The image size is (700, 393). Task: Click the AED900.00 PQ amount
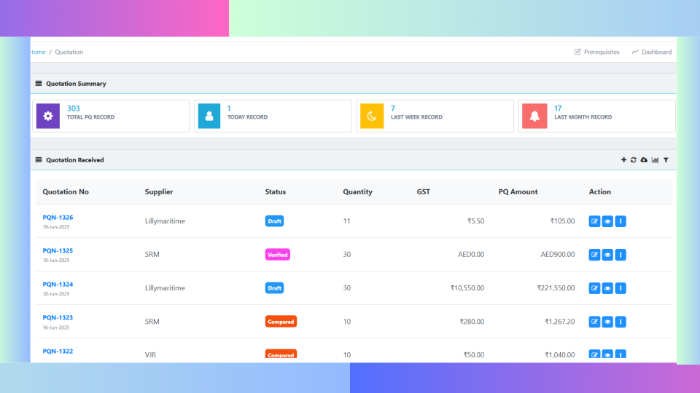[558, 255]
